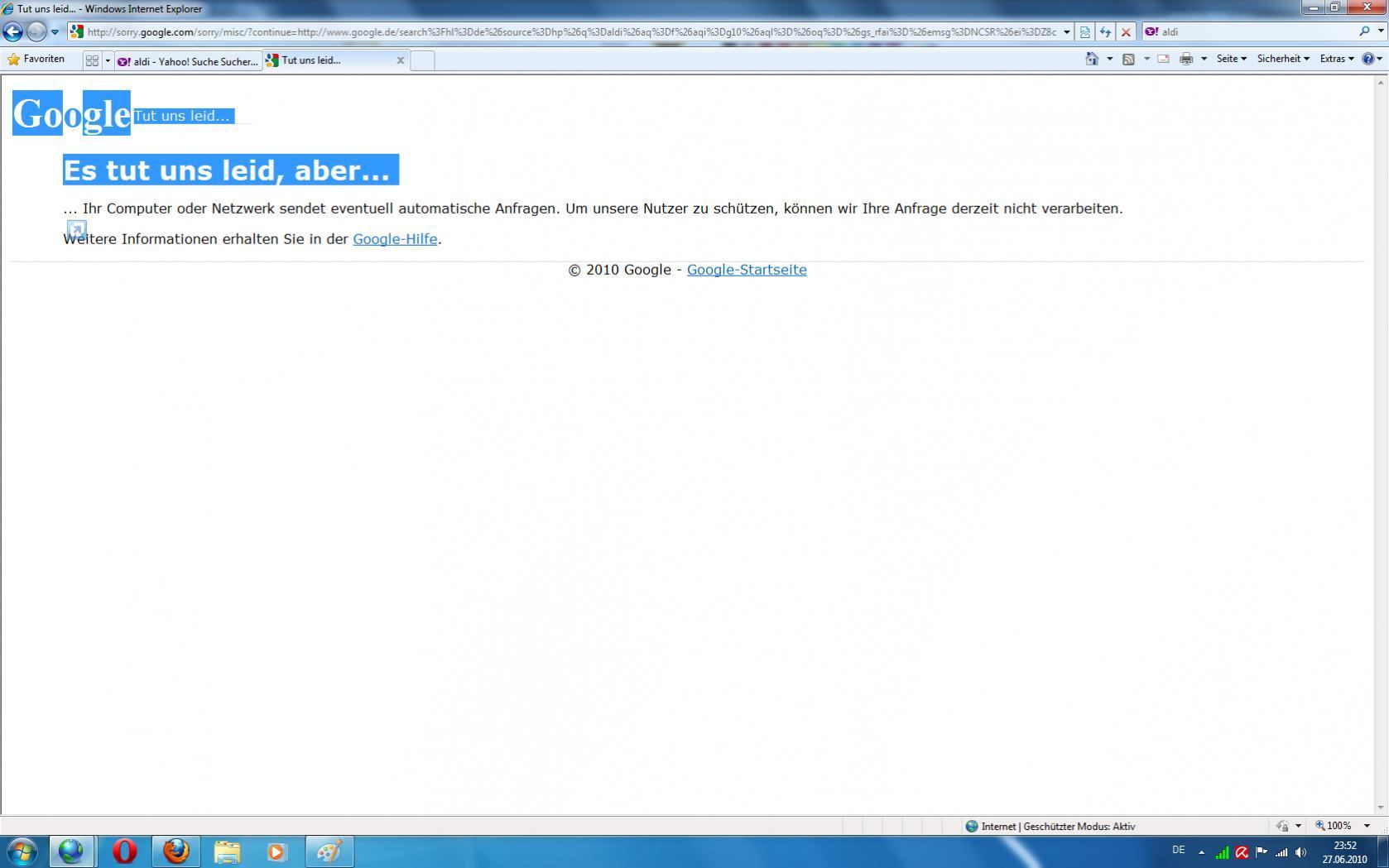Close the 'Tut uns leid...' tab
1389x868 pixels.
tap(401, 60)
